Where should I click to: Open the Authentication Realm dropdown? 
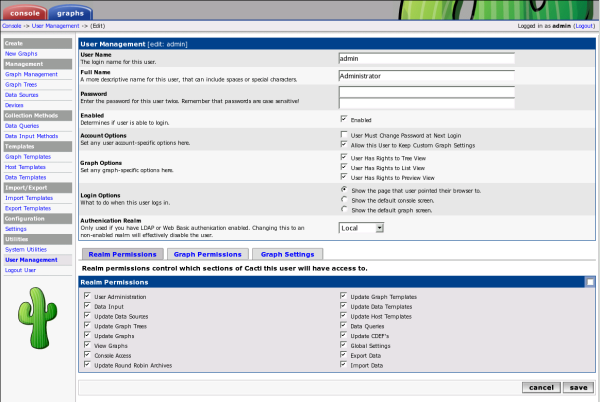tap(361, 228)
